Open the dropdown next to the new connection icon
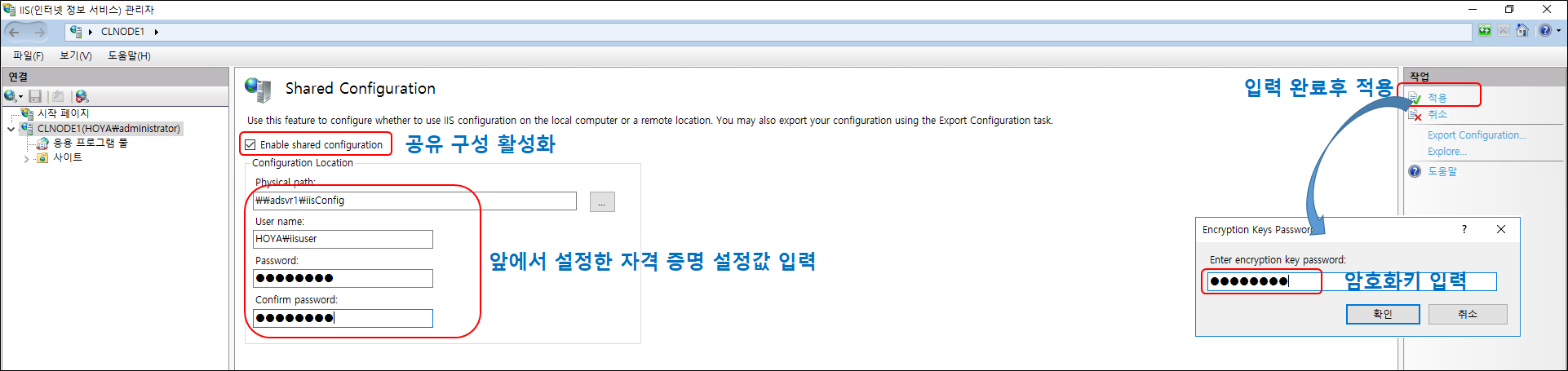The width and height of the screenshot is (1568, 371). pos(20,97)
